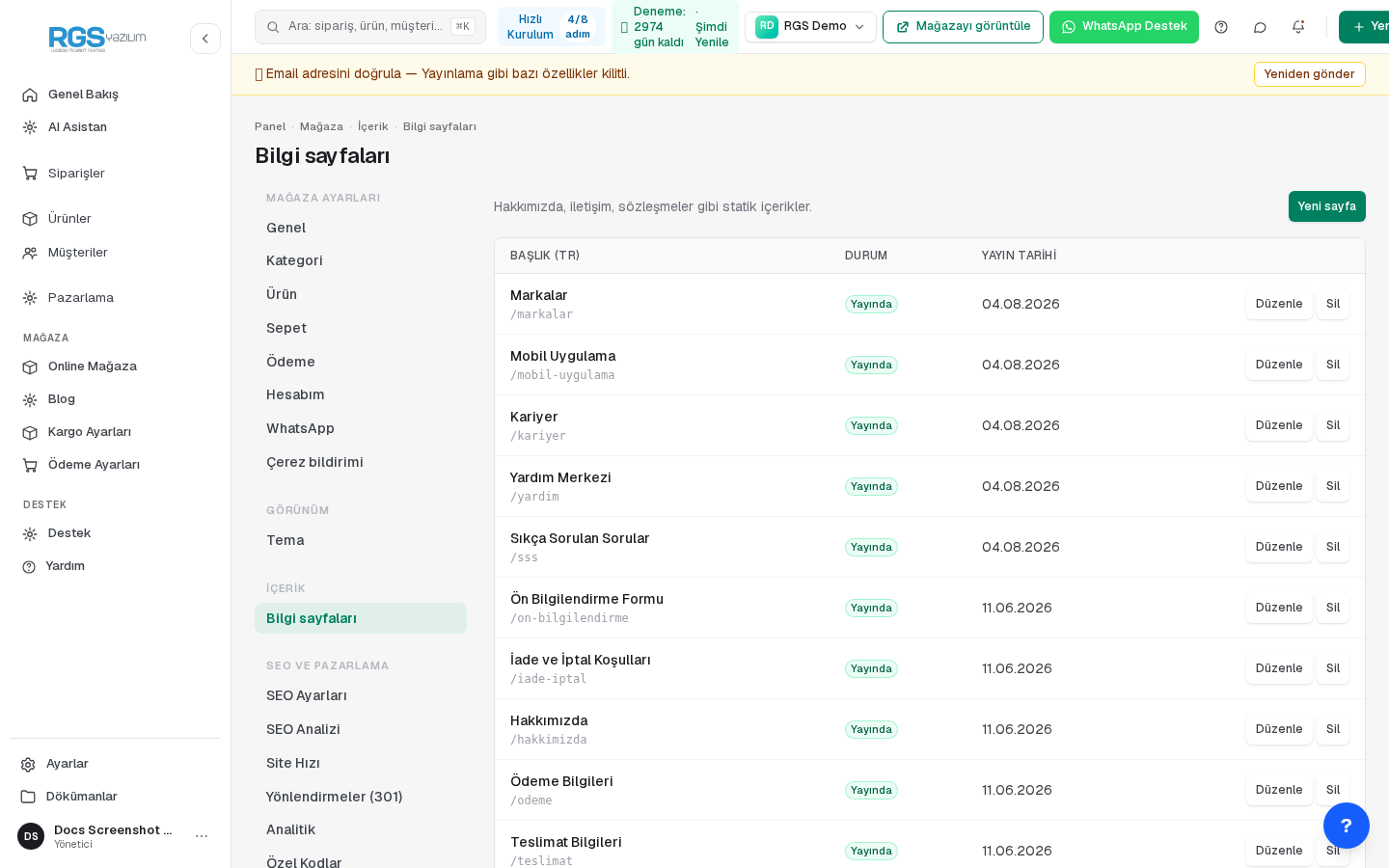Open Yönlendirmeler (301) menu item
The width and height of the screenshot is (1389, 868).
pyautogui.click(x=361, y=797)
